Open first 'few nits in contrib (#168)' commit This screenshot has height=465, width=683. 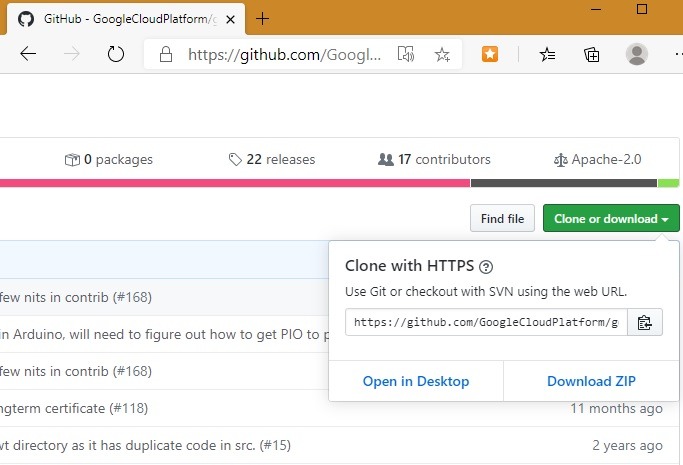point(76,297)
